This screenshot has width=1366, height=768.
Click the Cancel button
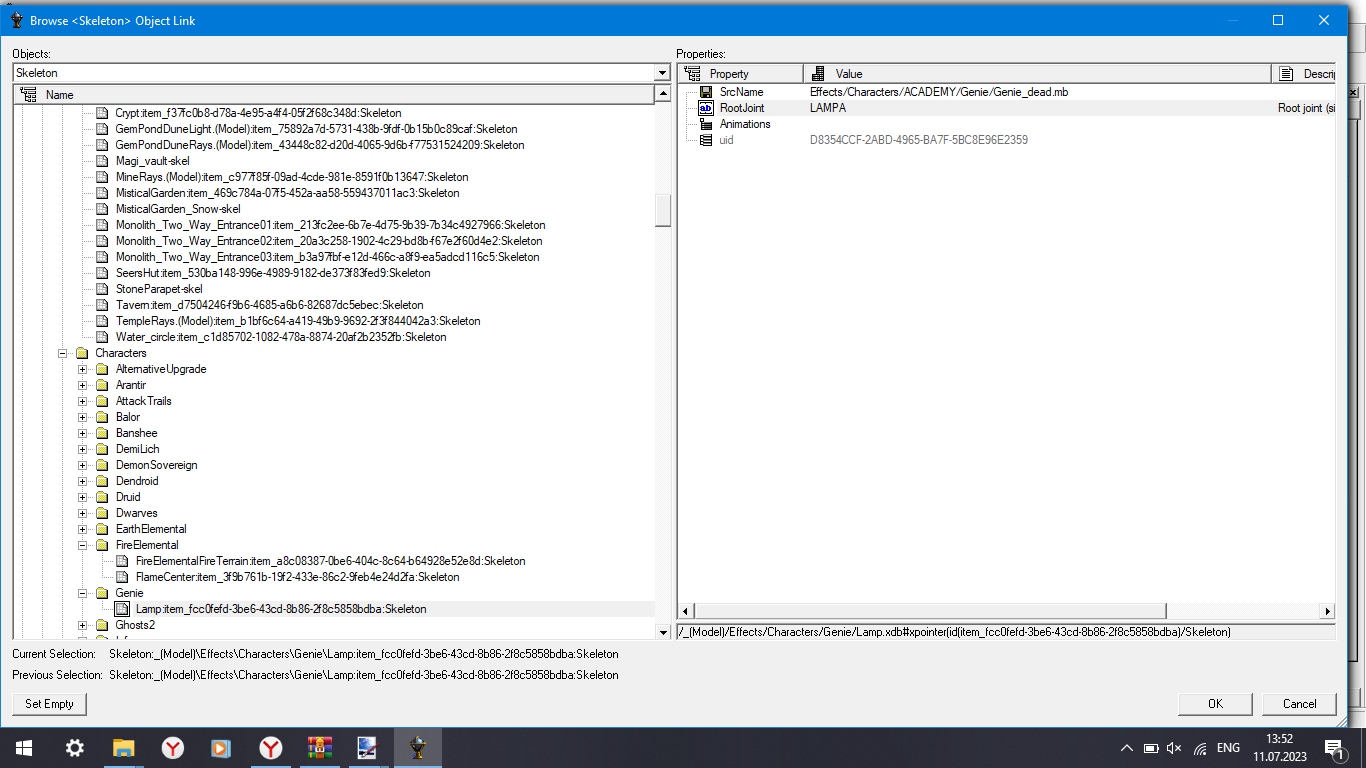pos(1299,704)
